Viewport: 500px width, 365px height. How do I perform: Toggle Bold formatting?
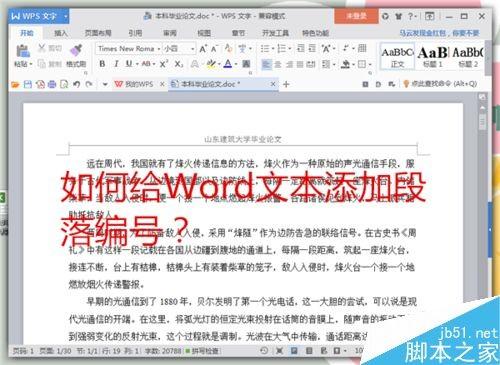102,64
